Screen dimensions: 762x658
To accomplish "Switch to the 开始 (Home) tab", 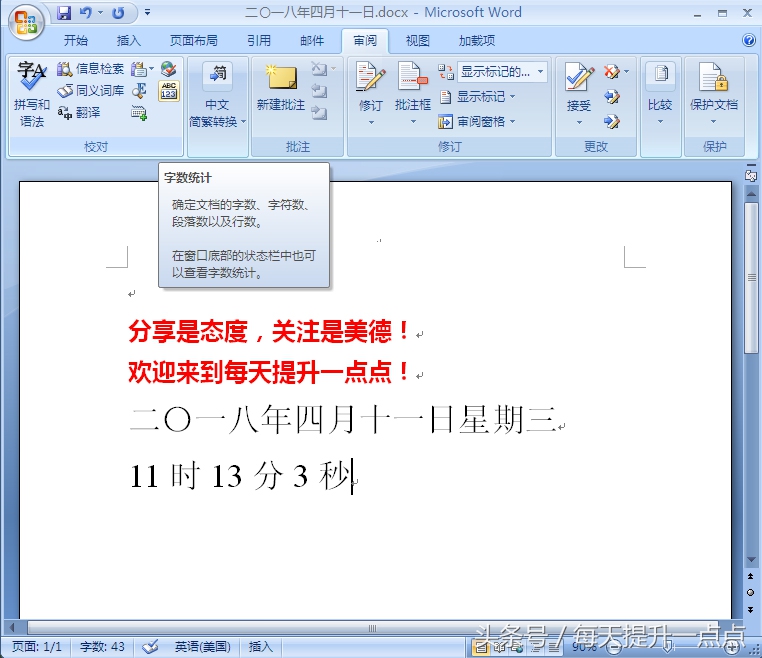I will pyautogui.click(x=76, y=41).
